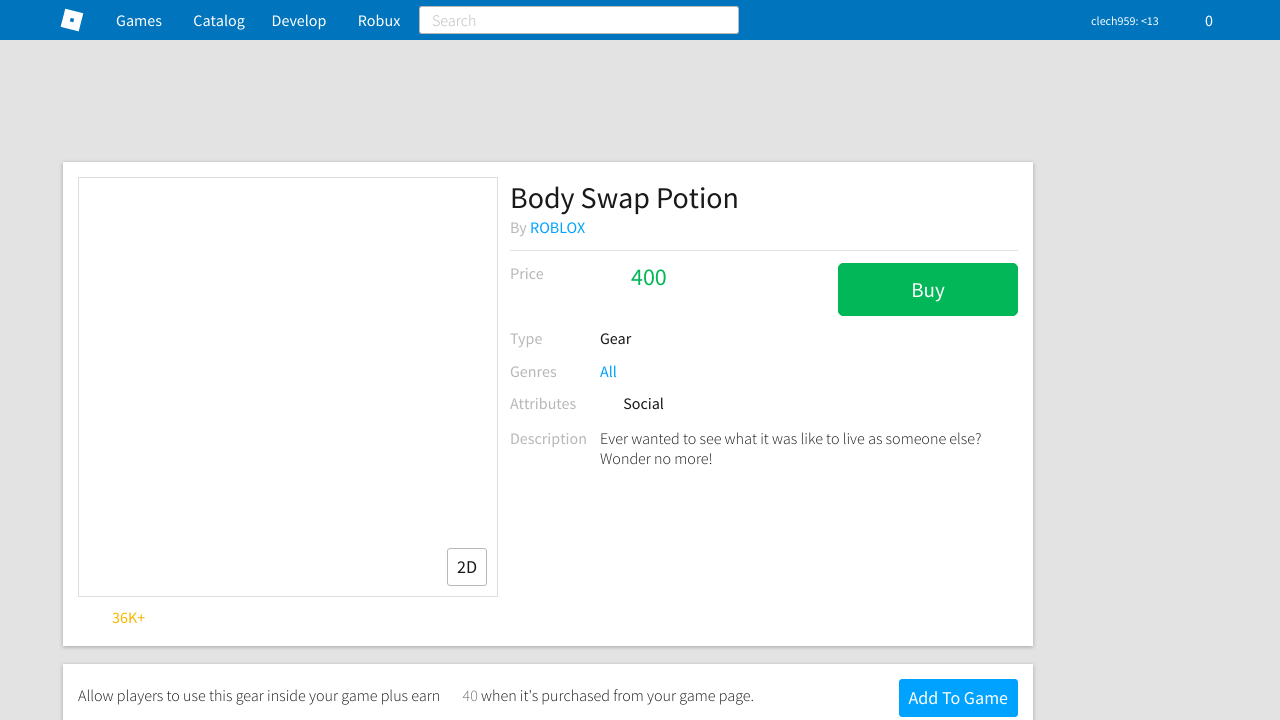Click the clech959 username in the header
The image size is (1280, 720).
1124,21
